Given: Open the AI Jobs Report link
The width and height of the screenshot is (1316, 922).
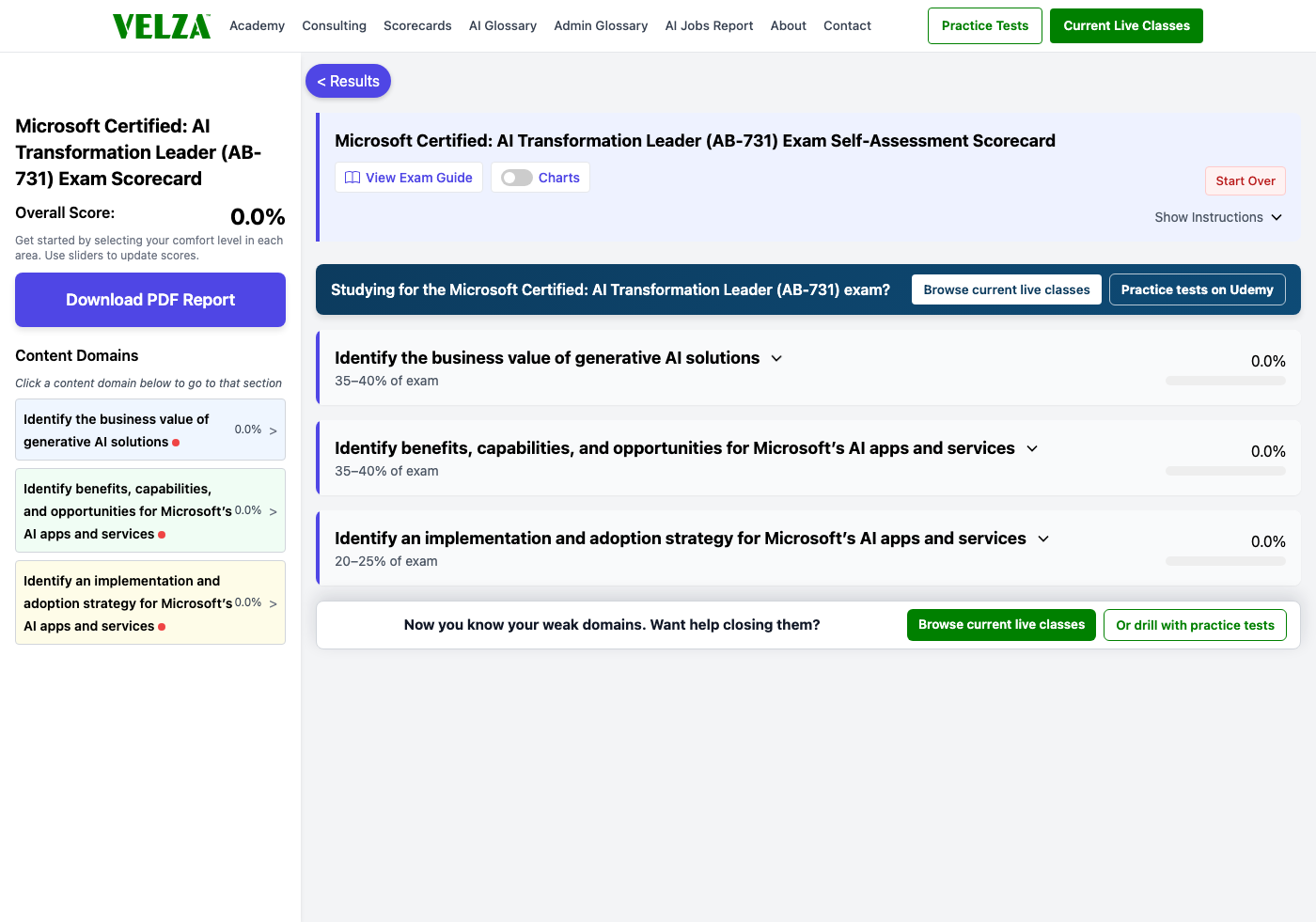Looking at the screenshot, I should (x=709, y=25).
